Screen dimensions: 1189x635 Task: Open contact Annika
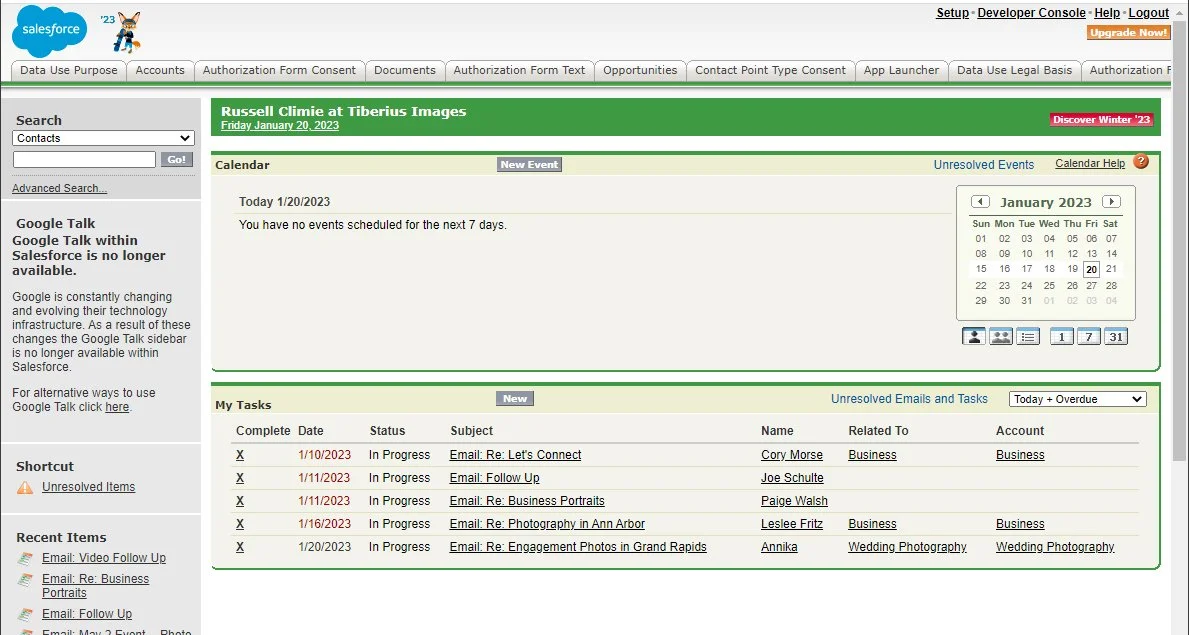coord(780,546)
